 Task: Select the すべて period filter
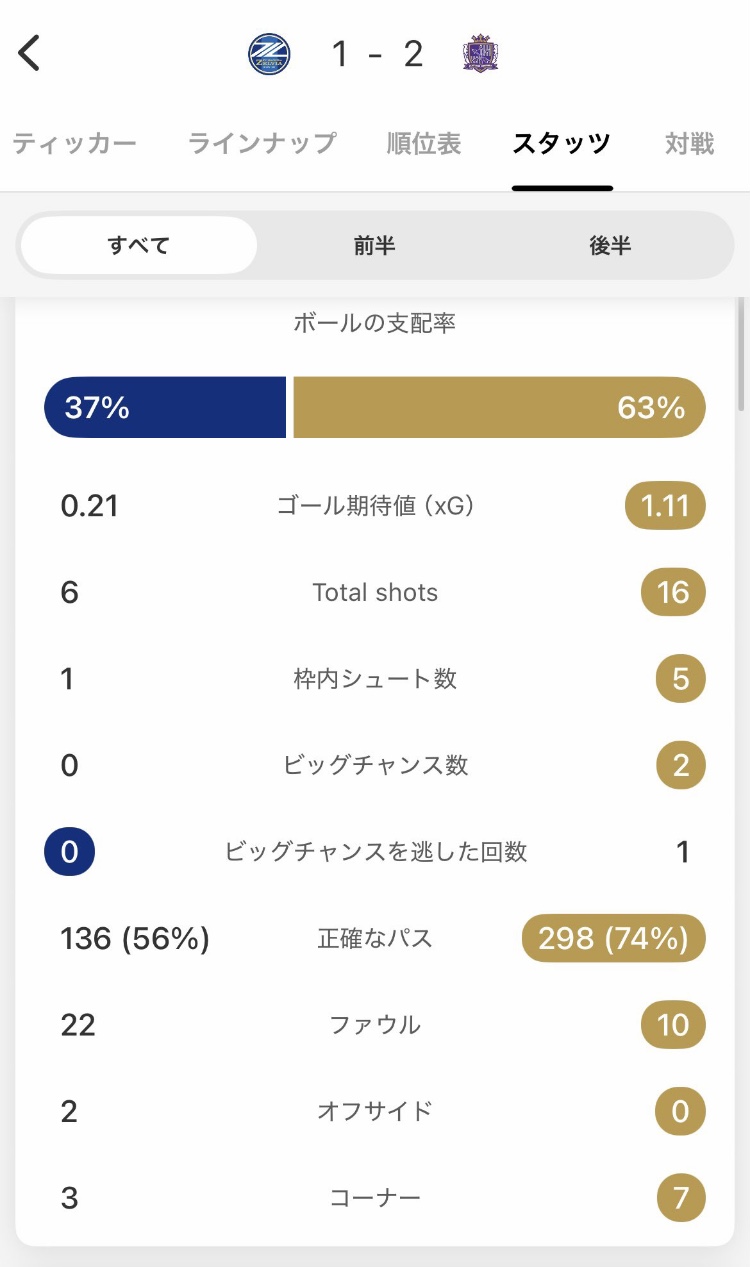click(139, 245)
